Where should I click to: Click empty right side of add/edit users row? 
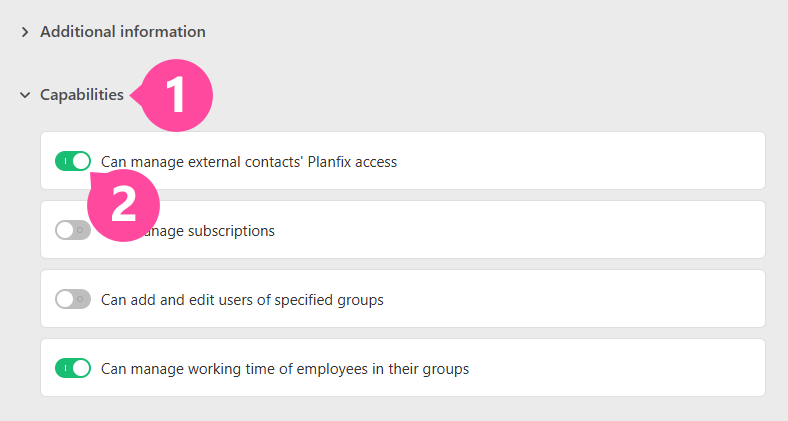click(x=600, y=299)
